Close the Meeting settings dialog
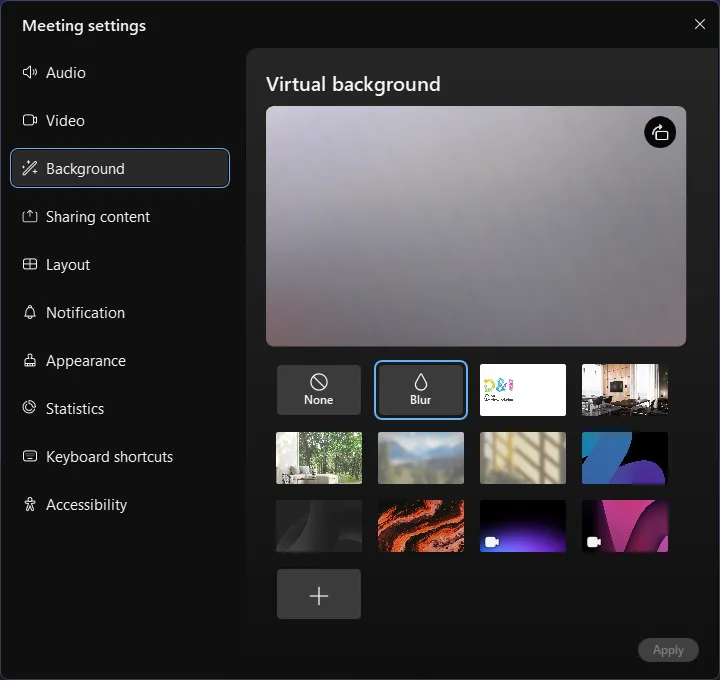Screen dimensions: 720x680 click(x=700, y=24)
